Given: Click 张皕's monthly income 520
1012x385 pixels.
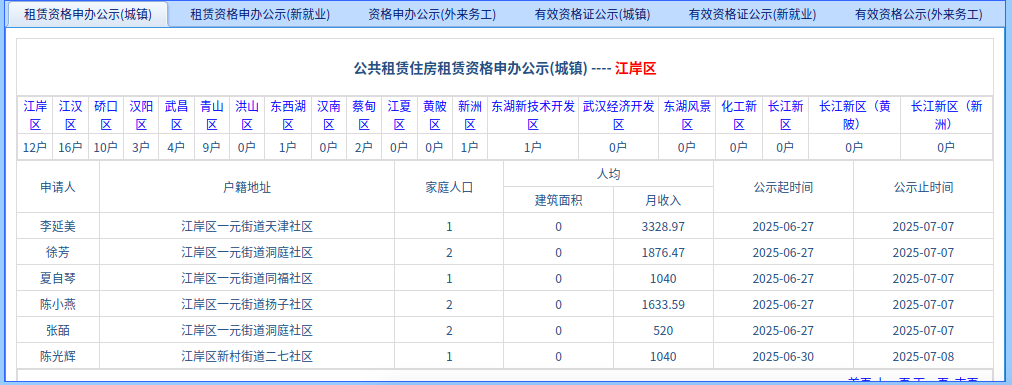Looking at the screenshot, I should tap(663, 331).
